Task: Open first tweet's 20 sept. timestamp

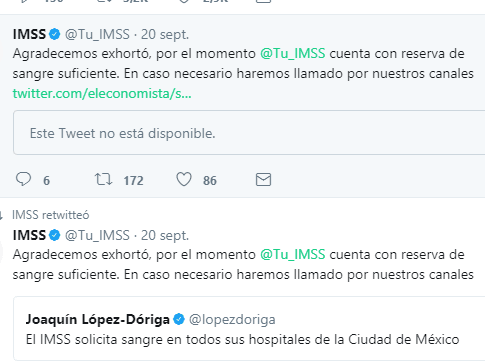Action: click(x=165, y=34)
